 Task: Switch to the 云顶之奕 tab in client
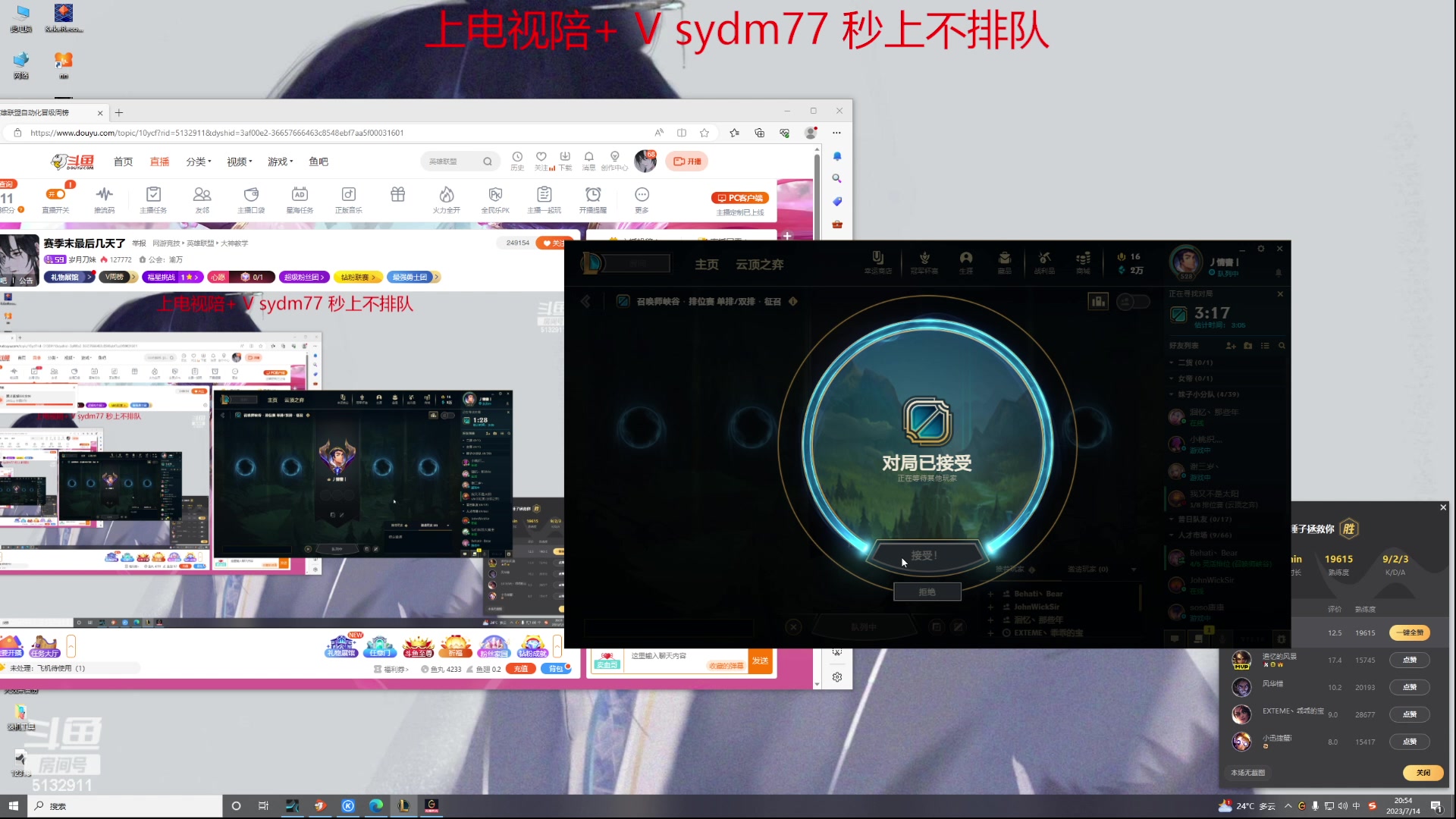[x=758, y=264]
